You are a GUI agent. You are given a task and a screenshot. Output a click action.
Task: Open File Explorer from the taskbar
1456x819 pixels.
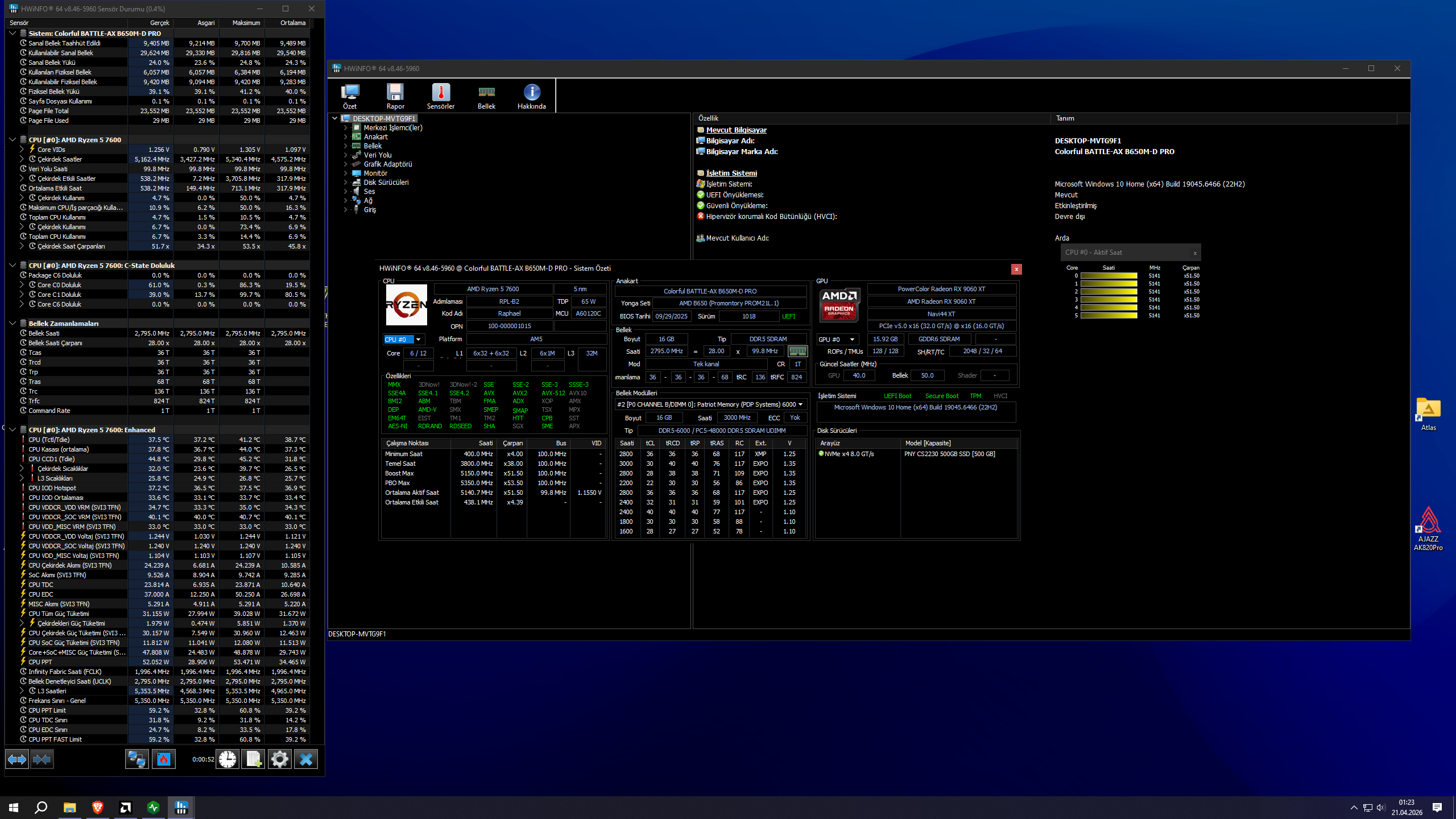pyautogui.click(x=70, y=807)
